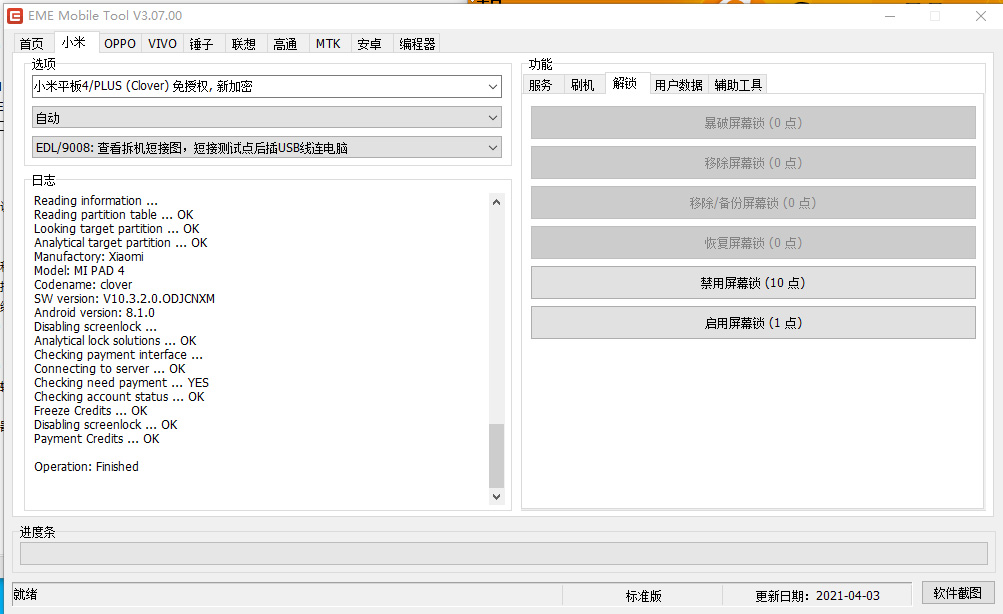Click the 移除屏幕锁 (0 点) button
The height and width of the screenshot is (614, 1003).
pyautogui.click(x=753, y=163)
